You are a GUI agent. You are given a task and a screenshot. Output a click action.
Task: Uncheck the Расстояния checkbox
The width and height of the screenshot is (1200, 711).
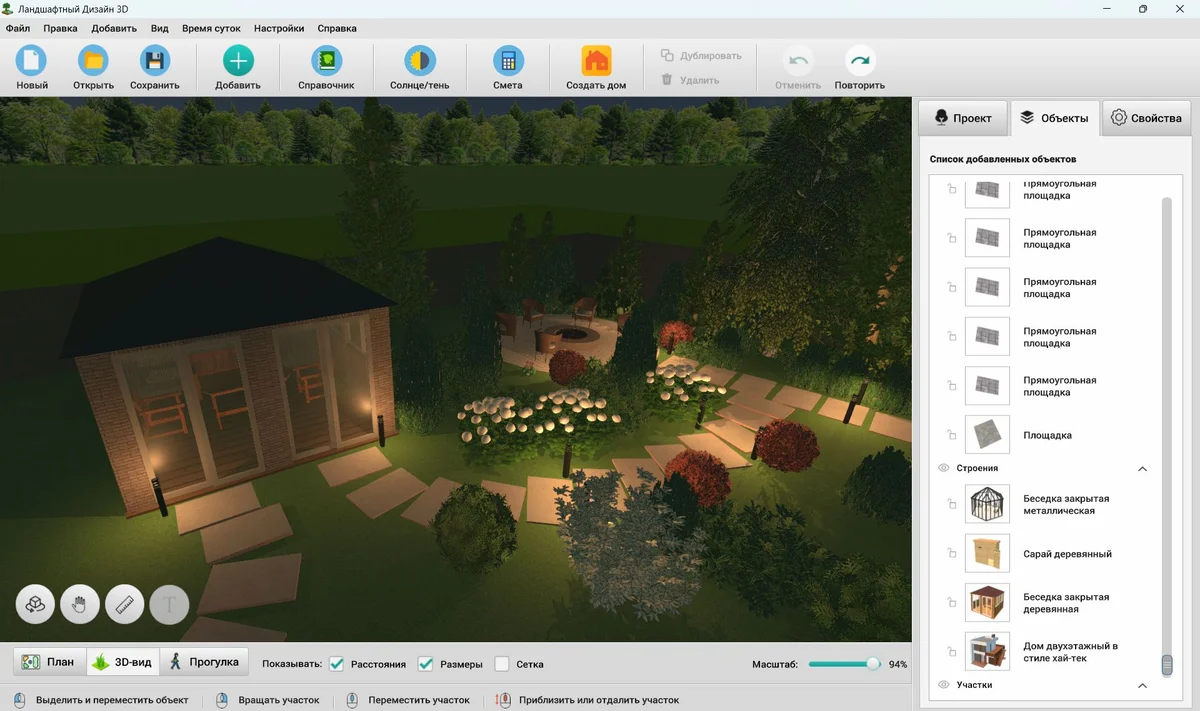point(337,664)
